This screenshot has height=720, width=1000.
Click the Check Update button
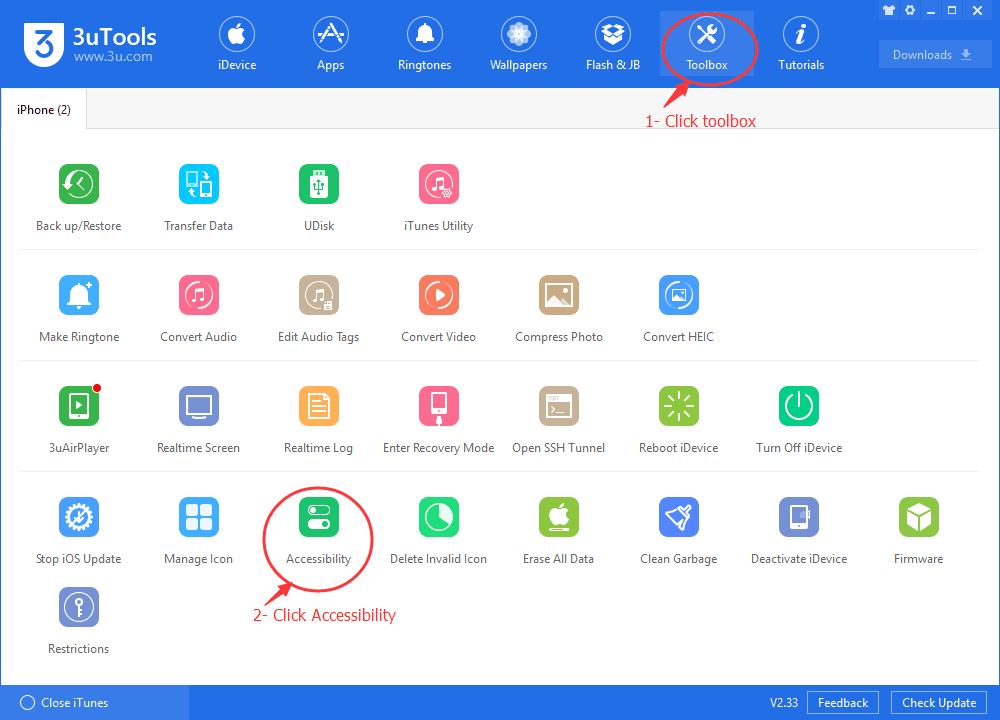939,703
